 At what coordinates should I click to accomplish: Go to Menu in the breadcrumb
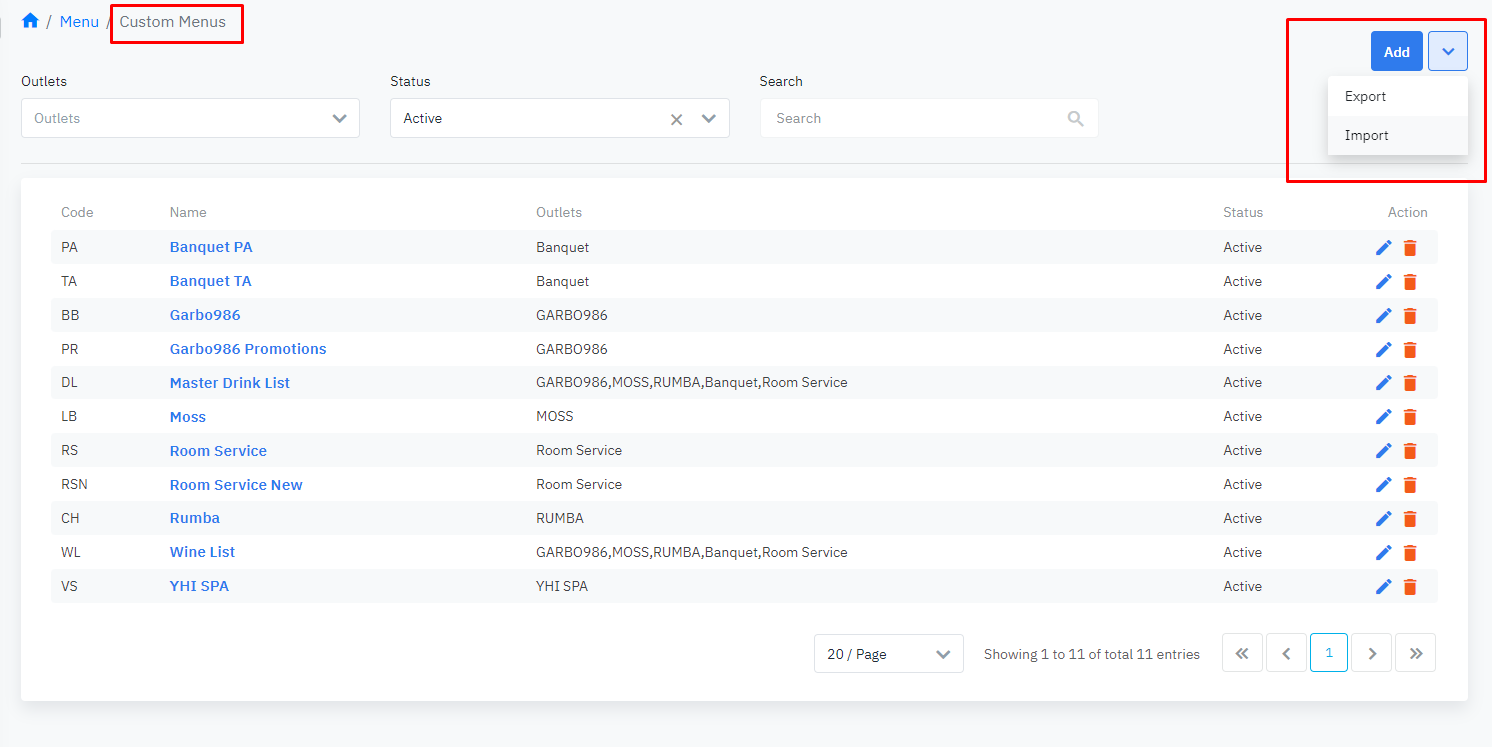[x=79, y=21]
